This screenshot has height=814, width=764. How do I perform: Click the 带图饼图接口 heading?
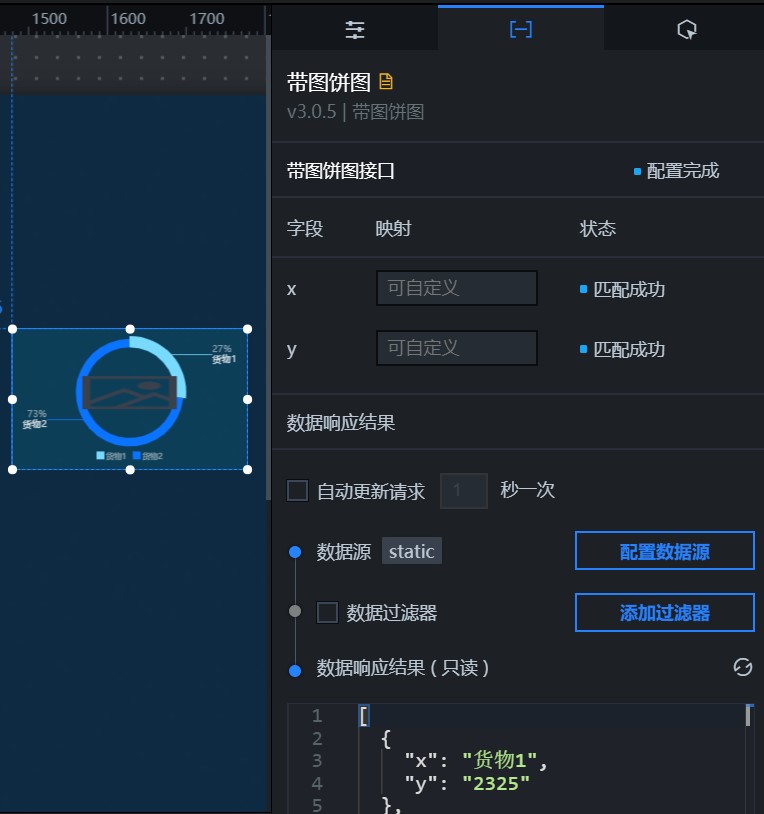[341, 171]
